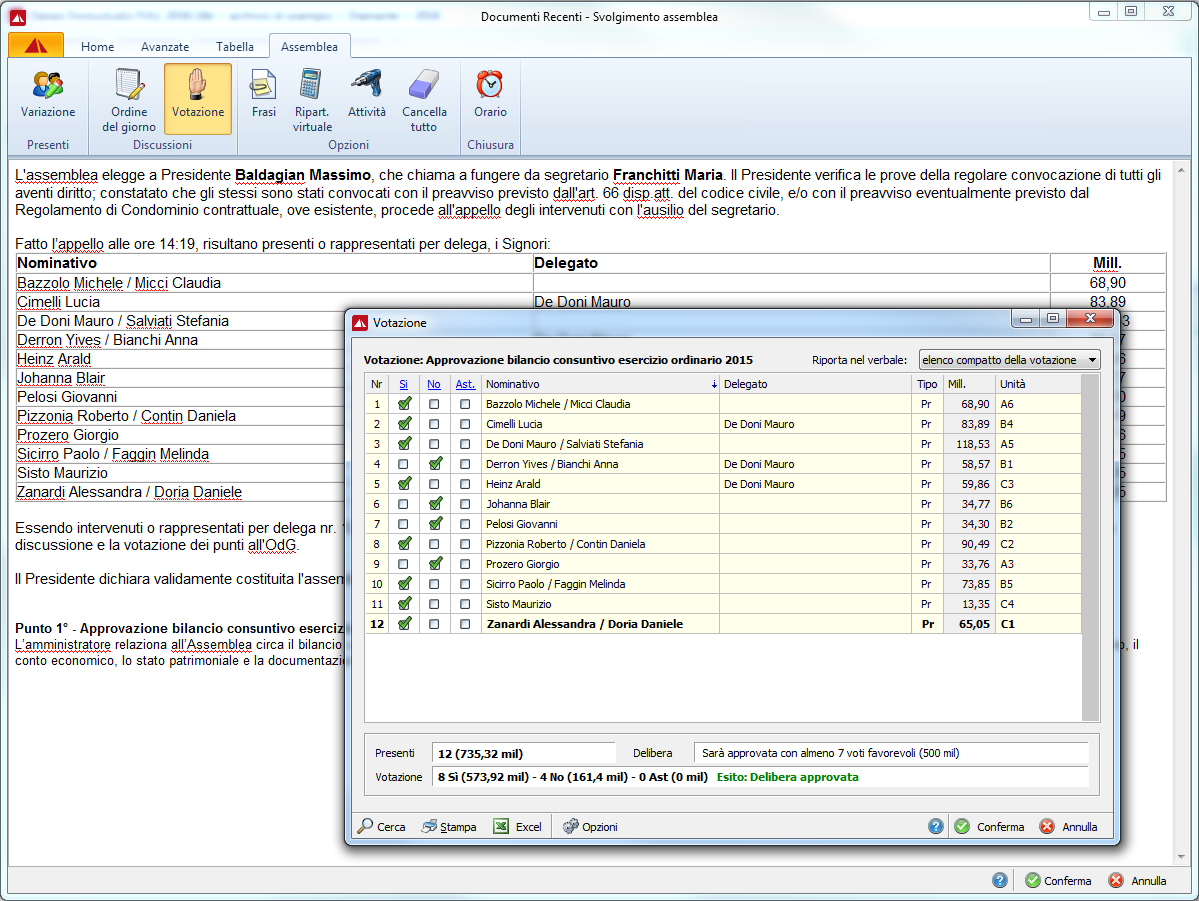Select the Votazione hand icon
1199x901 pixels.
tap(197, 99)
